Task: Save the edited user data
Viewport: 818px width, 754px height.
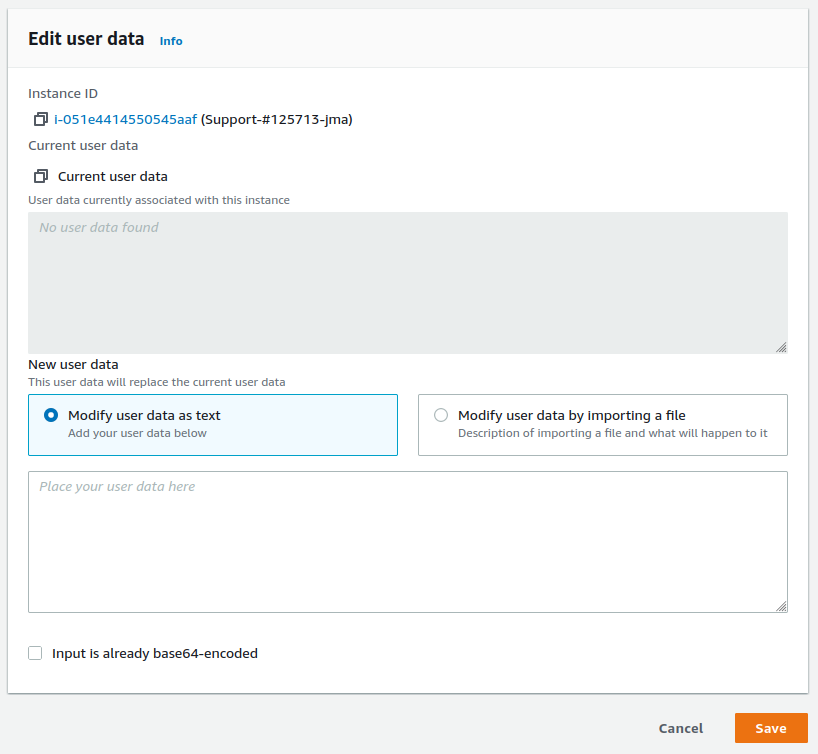Action: pyautogui.click(x=770, y=728)
